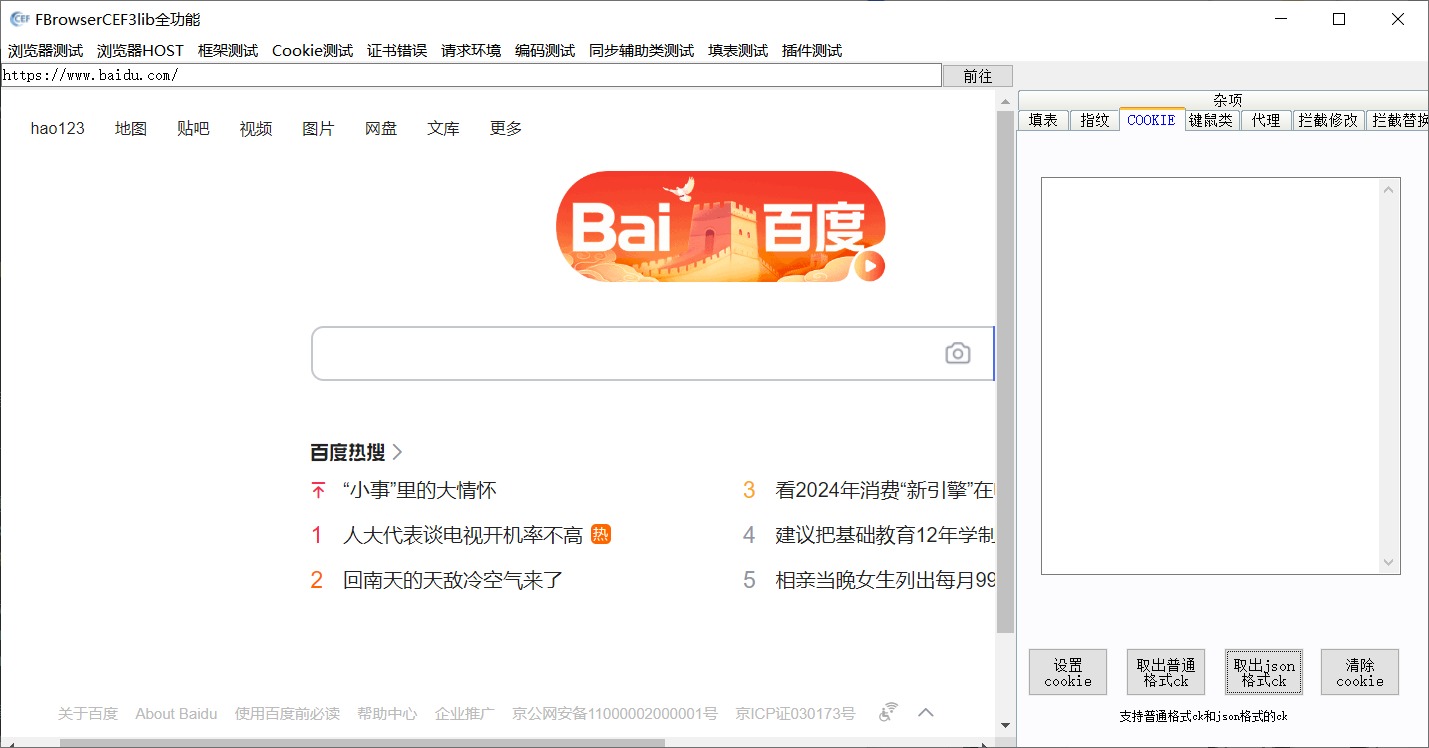Click the back-to-top arrow in footer
This screenshot has width=1429, height=748.
(x=926, y=713)
